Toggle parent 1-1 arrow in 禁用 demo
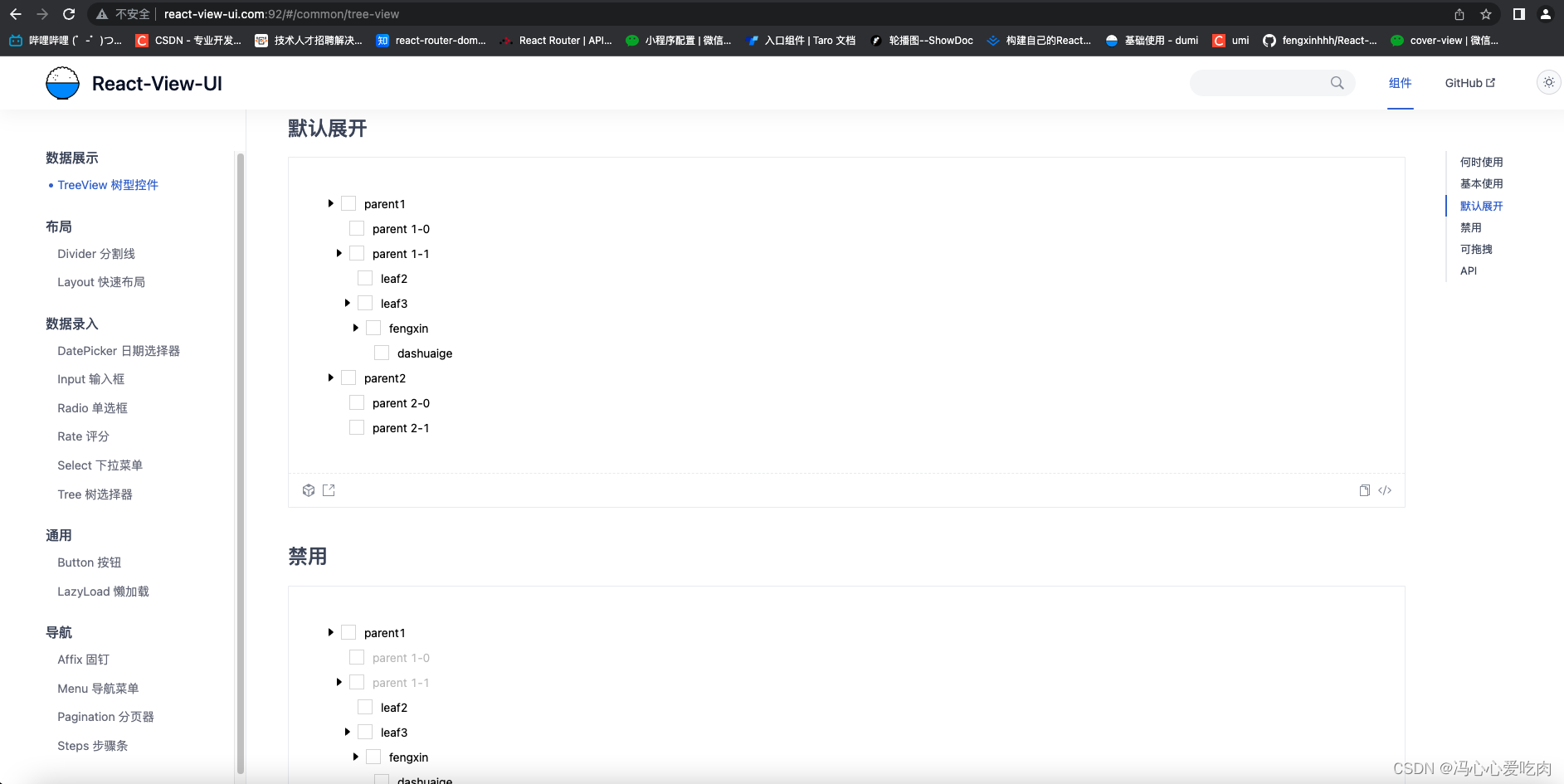 coord(339,682)
